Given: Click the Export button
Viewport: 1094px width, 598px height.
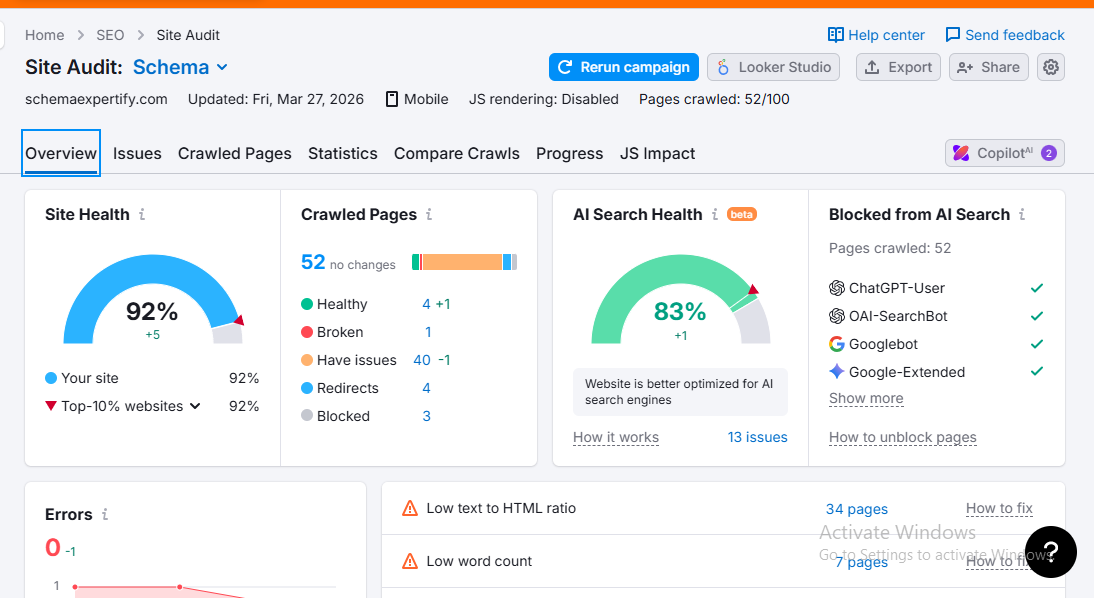Looking at the screenshot, I should click(899, 67).
